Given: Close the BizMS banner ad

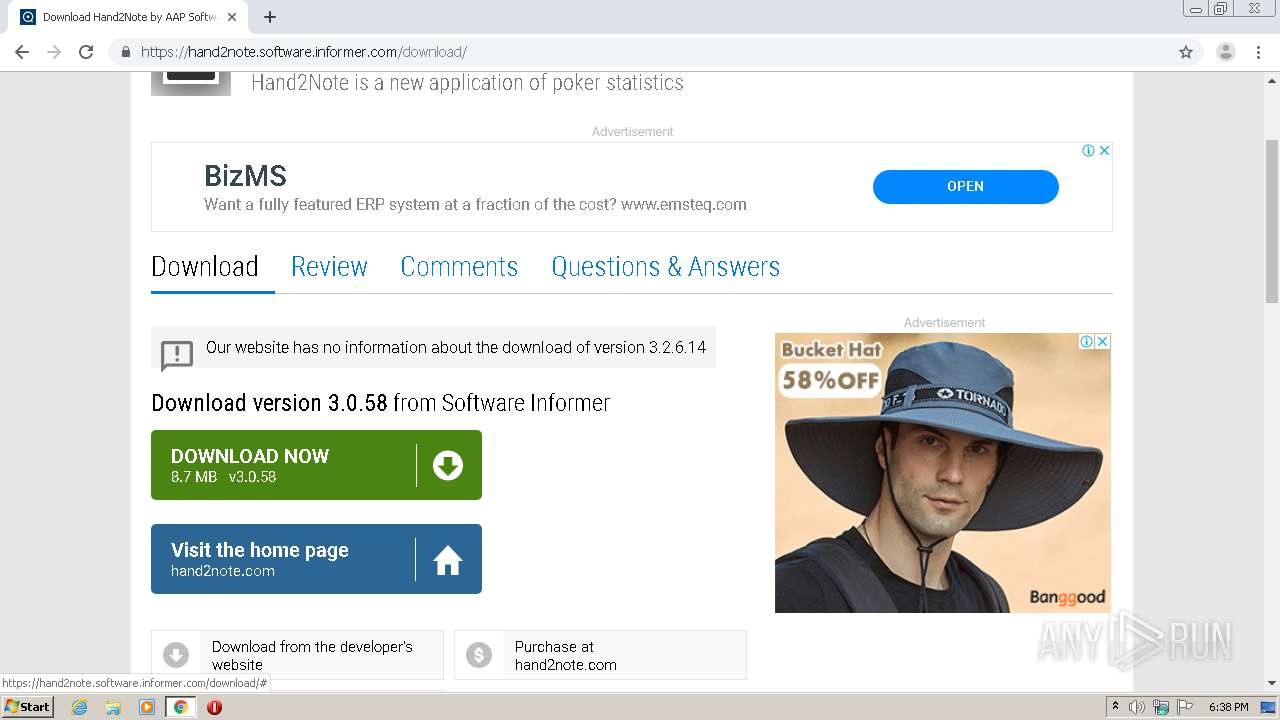Looking at the screenshot, I should 1104,150.
